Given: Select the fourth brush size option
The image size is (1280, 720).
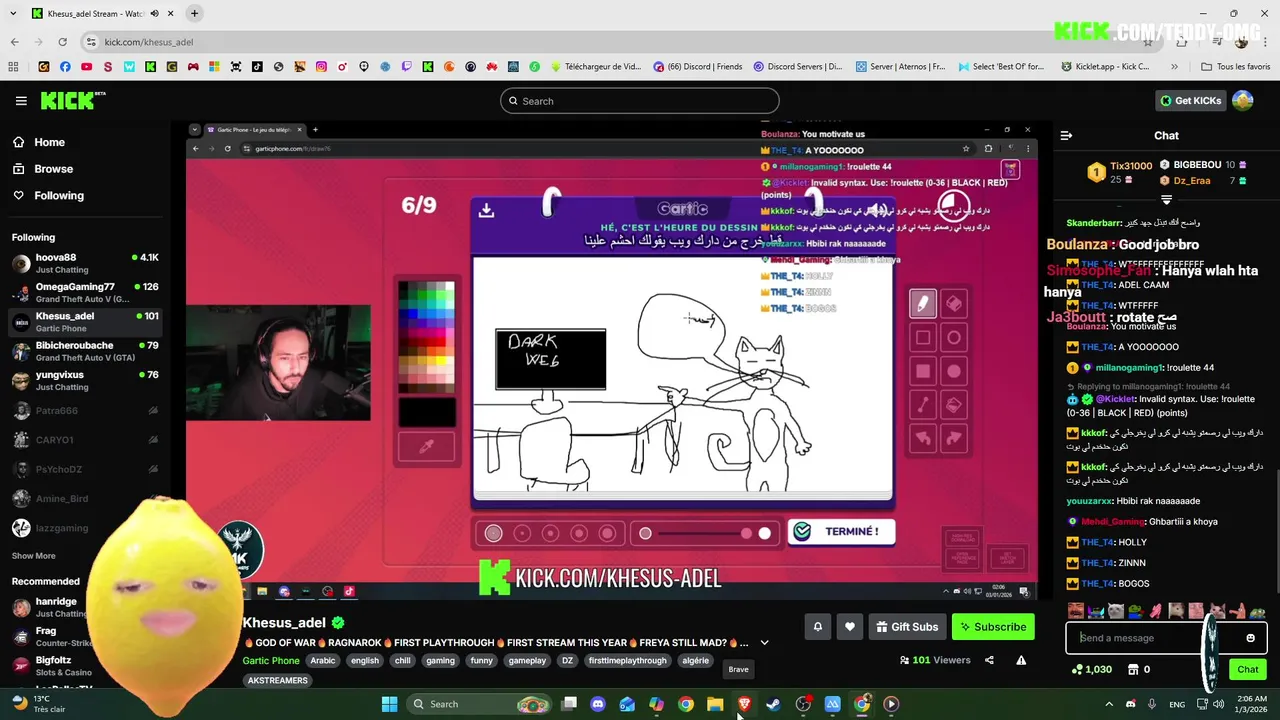Looking at the screenshot, I should (578, 533).
